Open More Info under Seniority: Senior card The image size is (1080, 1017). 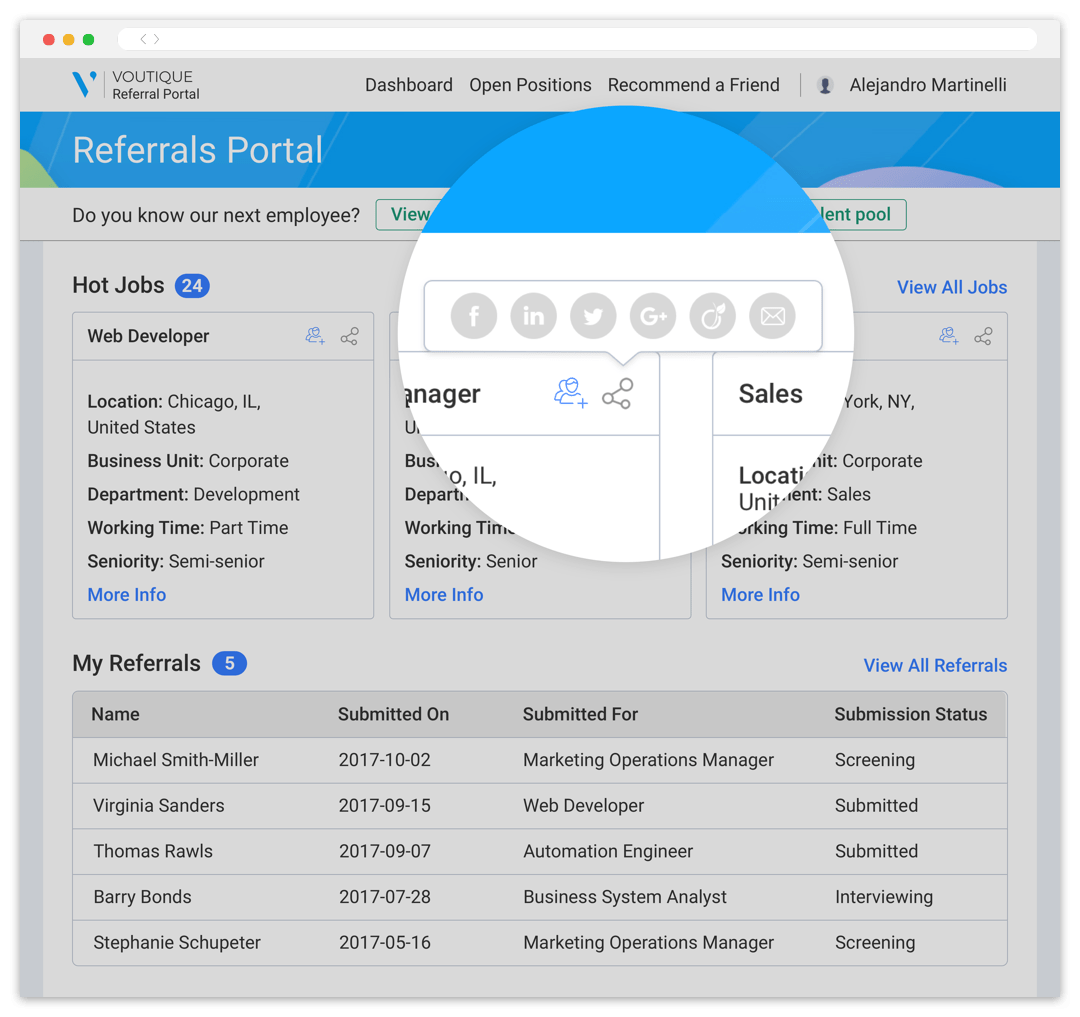444,594
